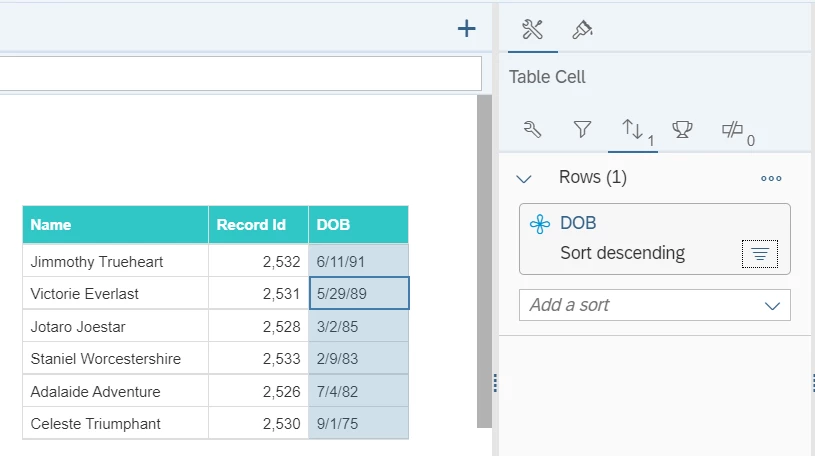Select the 2,532 record id cell

pyautogui.click(x=258, y=262)
